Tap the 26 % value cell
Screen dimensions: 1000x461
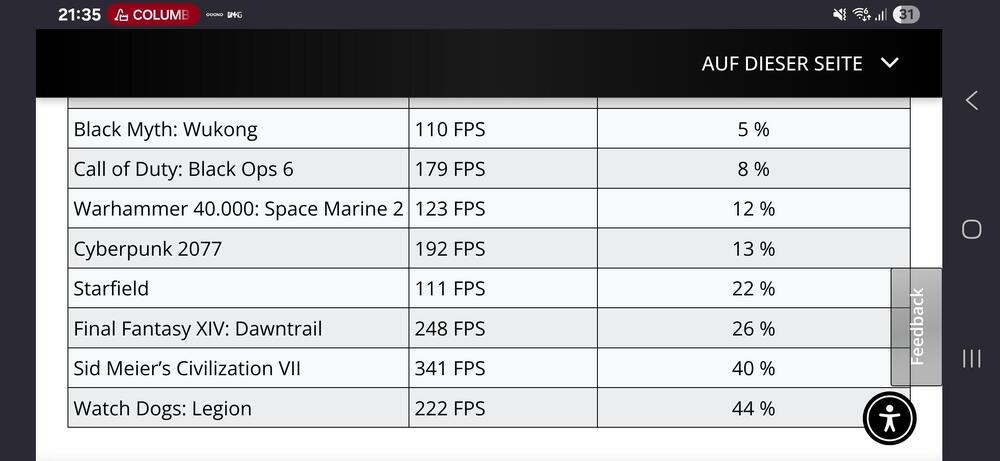[x=753, y=329]
